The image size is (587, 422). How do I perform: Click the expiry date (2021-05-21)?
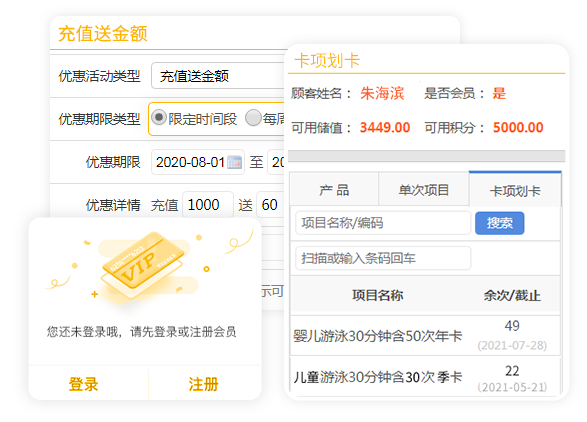[512, 387]
